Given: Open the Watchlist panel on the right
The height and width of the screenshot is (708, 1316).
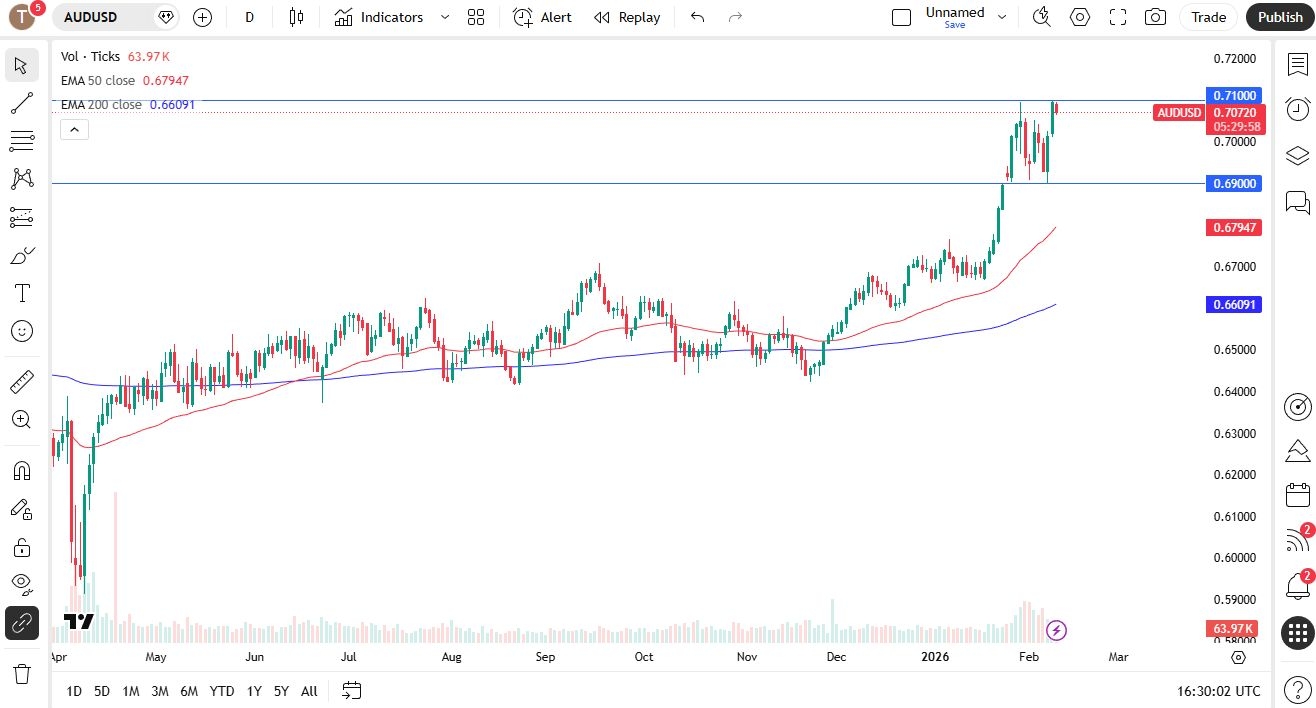Looking at the screenshot, I should [x=1297, y=64].
